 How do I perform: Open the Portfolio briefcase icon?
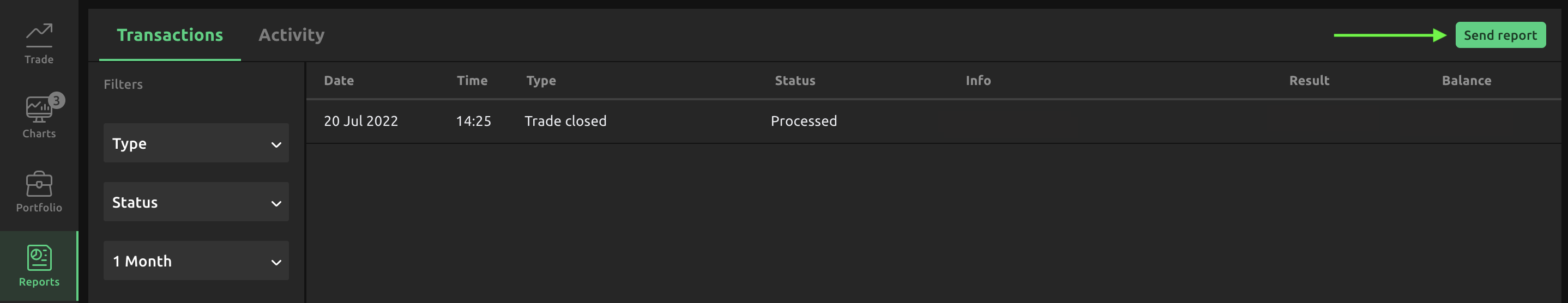click(x=39, y=184)
